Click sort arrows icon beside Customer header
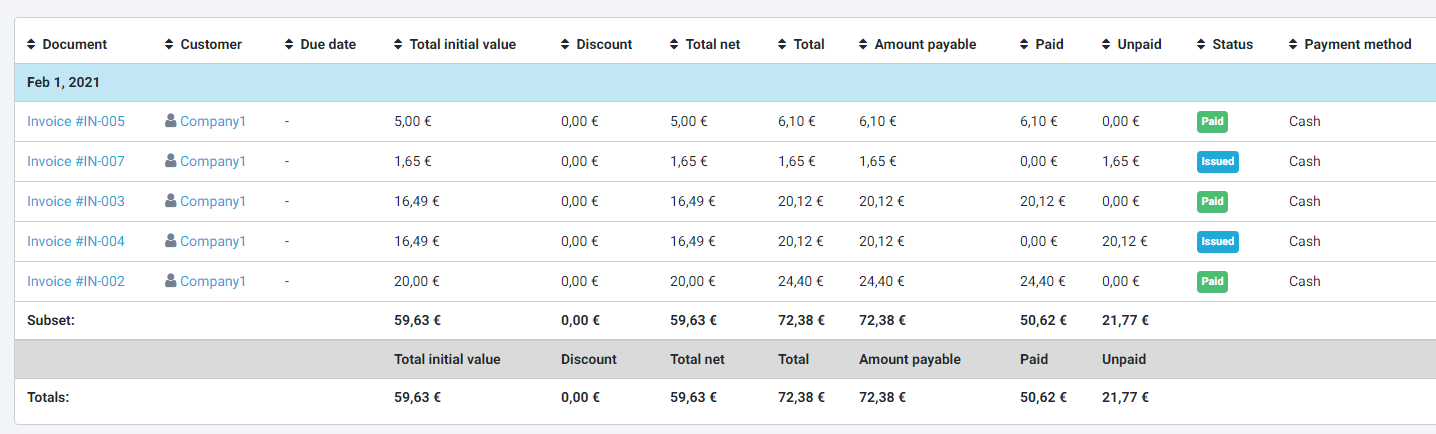 (170, 45)
